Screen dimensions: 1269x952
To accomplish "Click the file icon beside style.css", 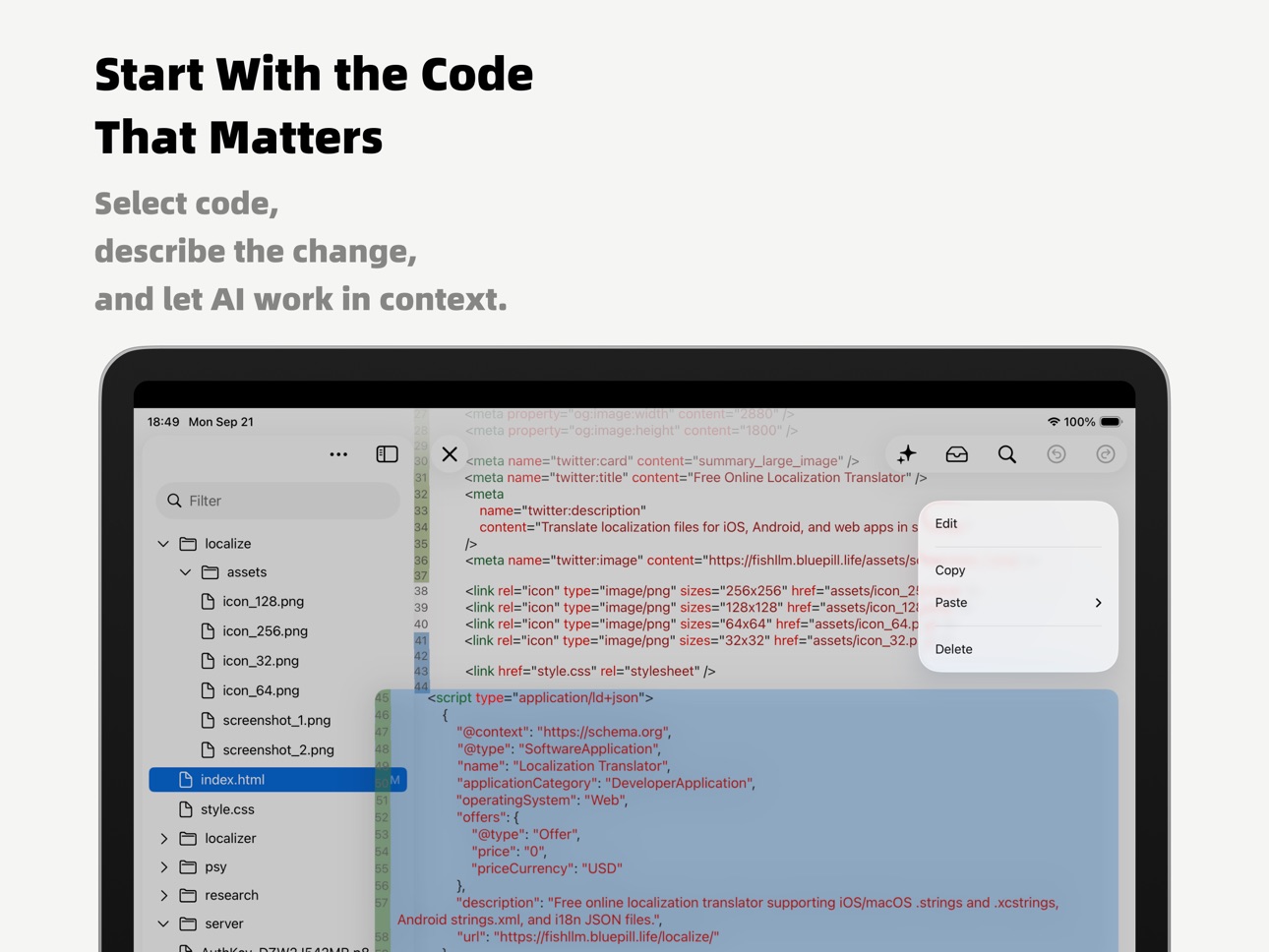I will [186, 809].
